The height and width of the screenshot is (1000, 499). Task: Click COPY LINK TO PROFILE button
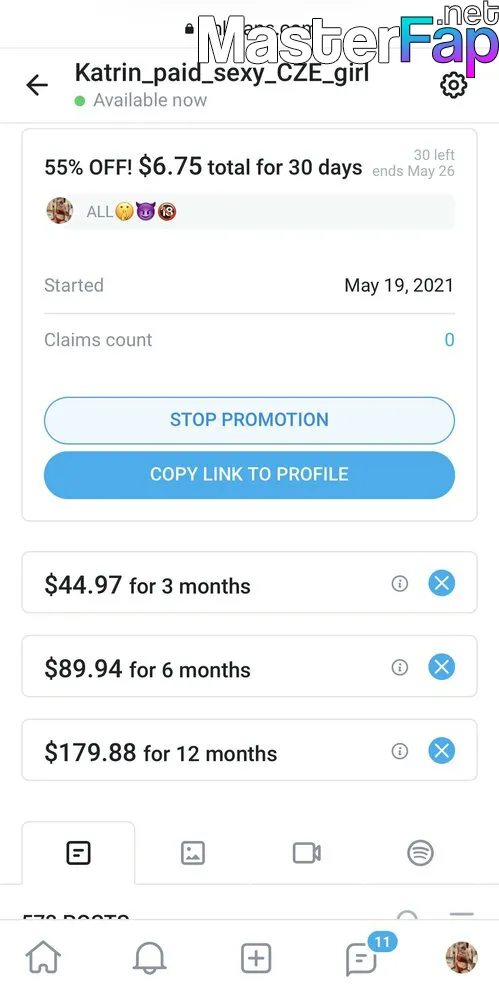click(x=250, y=474)
